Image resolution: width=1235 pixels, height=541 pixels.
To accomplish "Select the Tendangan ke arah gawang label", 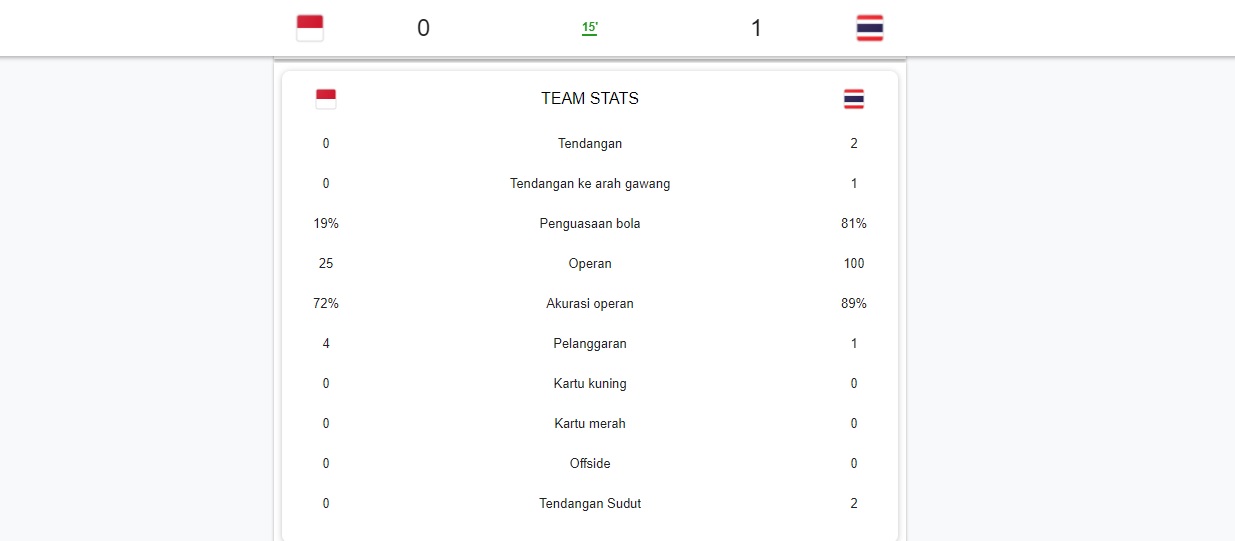I will (x=590, y=184).
